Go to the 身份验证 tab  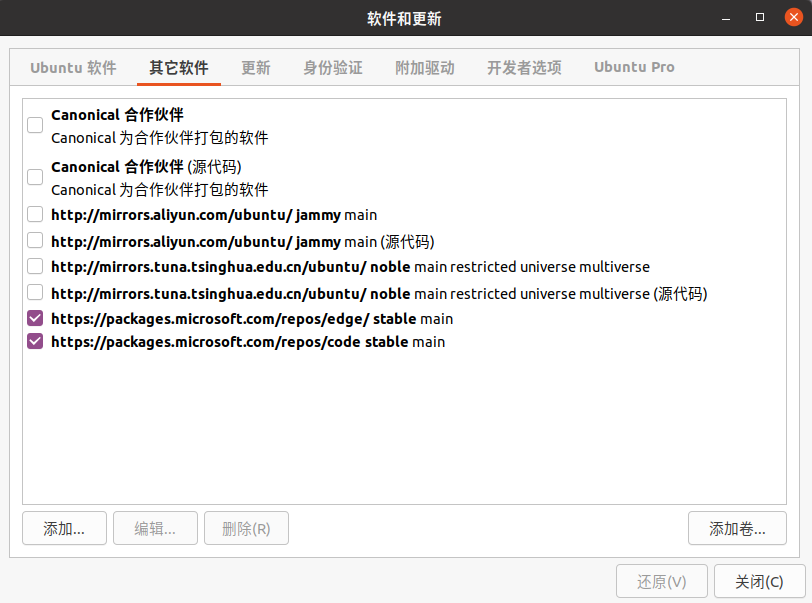(x=332, y=67)
